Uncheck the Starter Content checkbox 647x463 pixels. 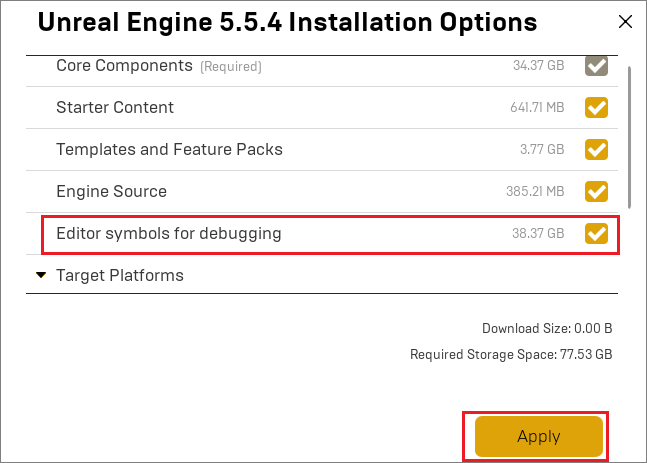[x=596, y=108]
